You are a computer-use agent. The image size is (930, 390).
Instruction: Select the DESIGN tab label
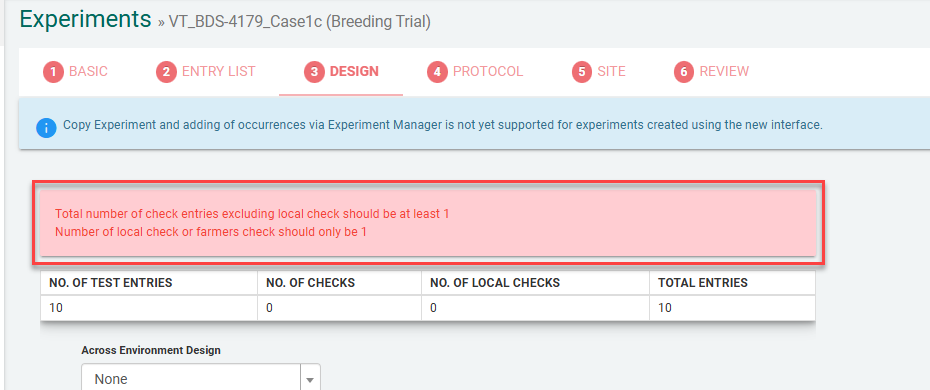(x=354, y=72)
